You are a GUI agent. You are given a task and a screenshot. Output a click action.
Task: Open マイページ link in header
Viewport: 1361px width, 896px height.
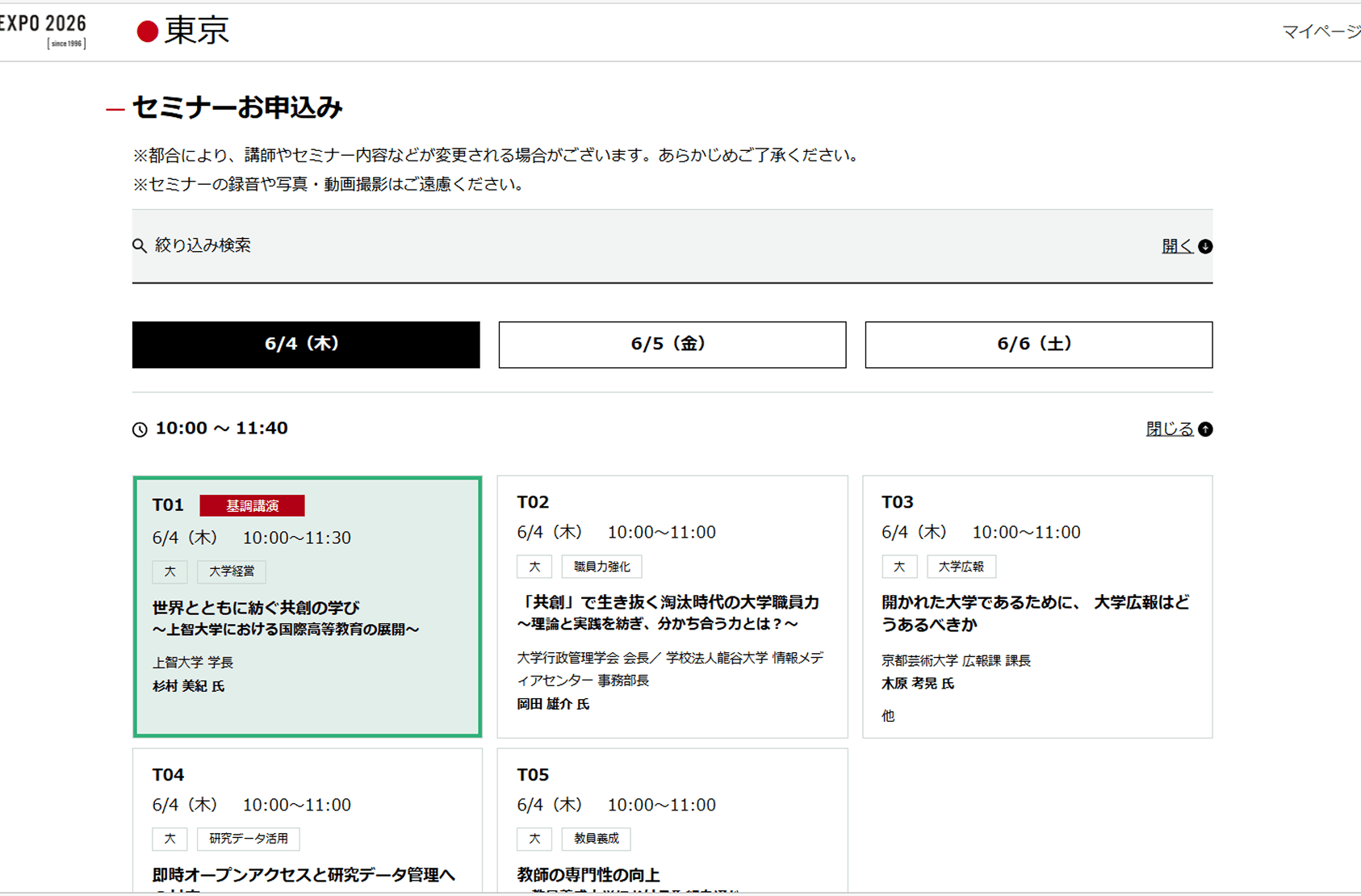pos(1320,31)
